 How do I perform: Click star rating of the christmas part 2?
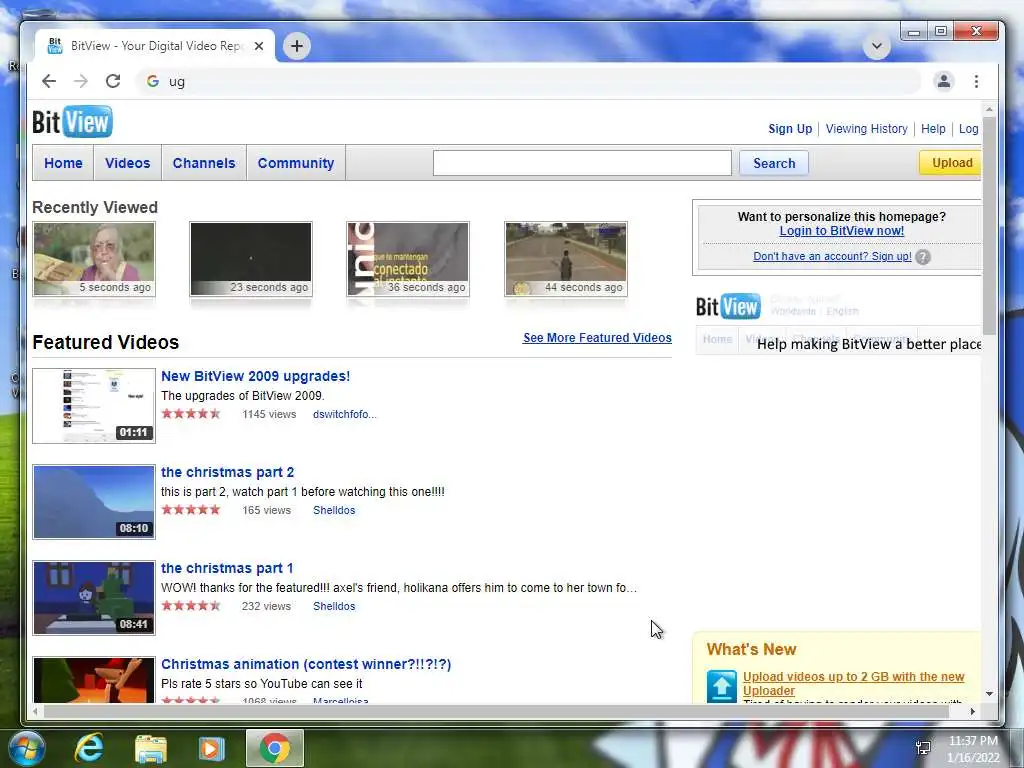click(x=191, y=509)
